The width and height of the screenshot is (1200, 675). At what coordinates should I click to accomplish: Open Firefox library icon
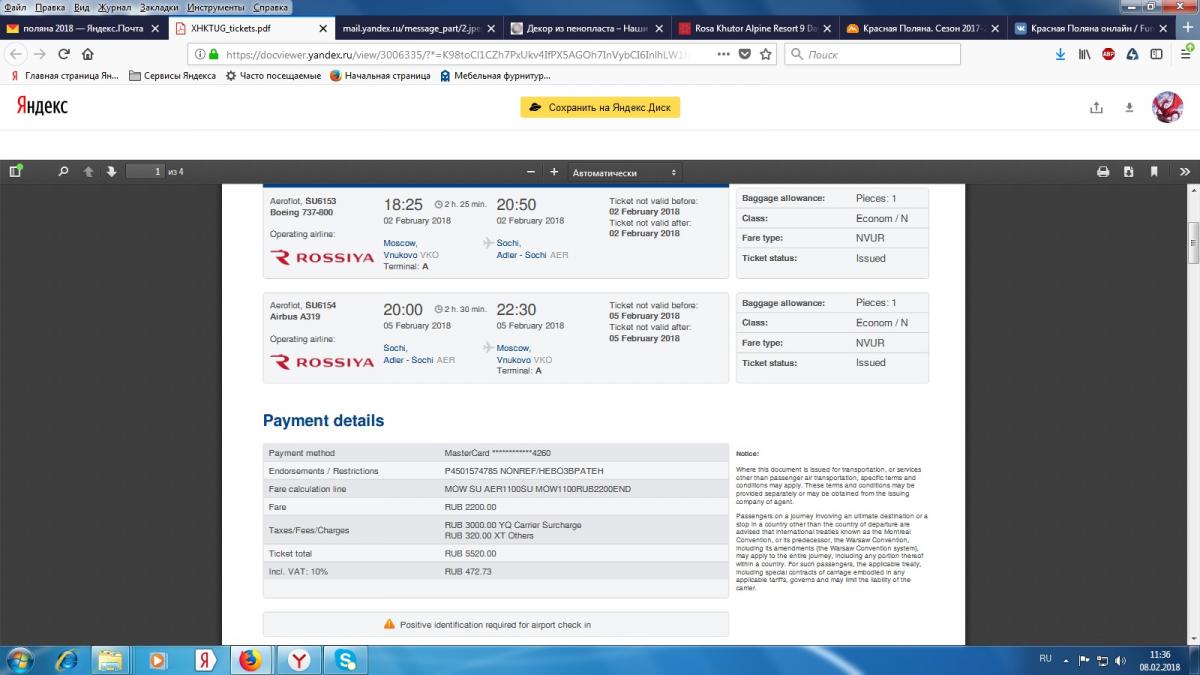(1085, 54)
